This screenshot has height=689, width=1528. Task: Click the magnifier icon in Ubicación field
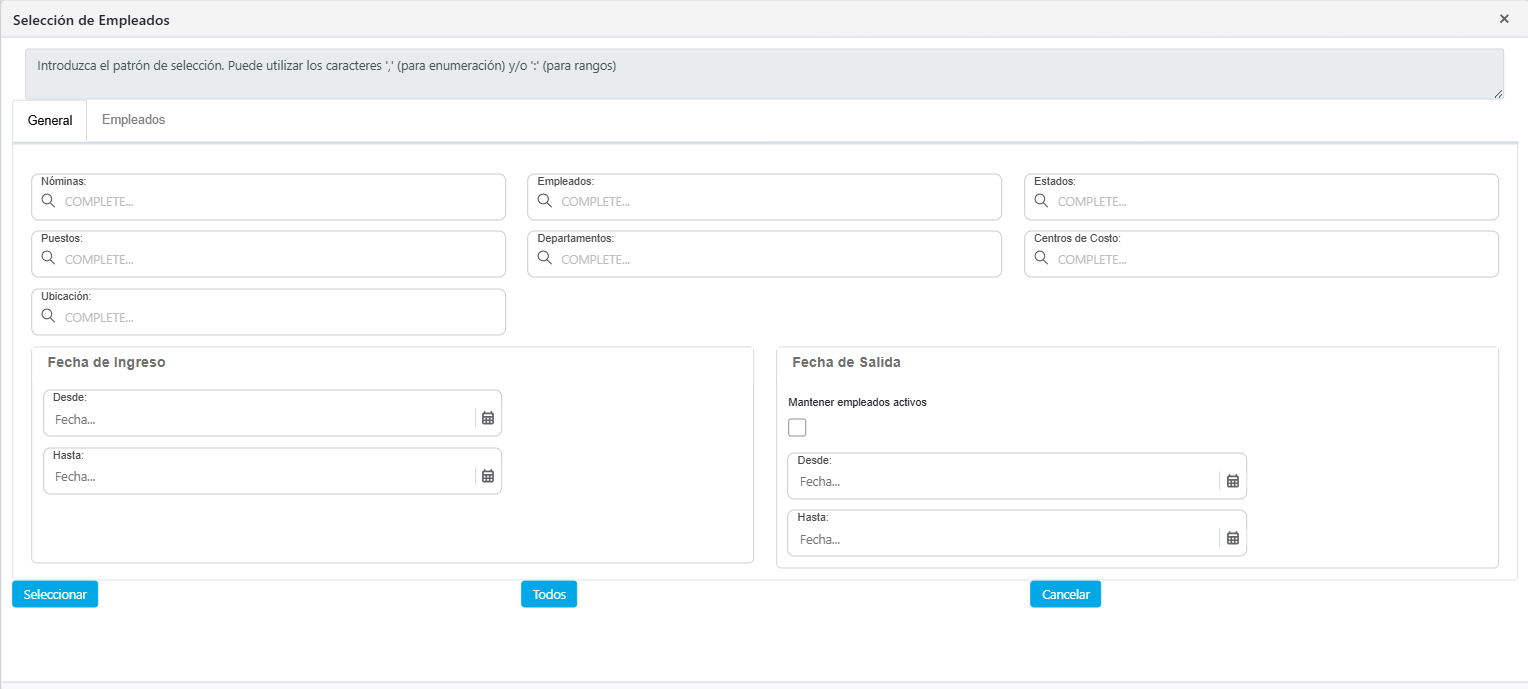[48, 316]
